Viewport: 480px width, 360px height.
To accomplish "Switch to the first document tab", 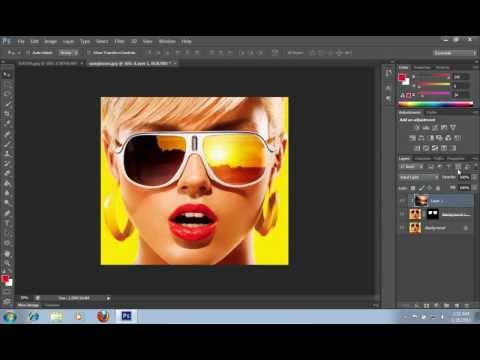I will pyautogui.click(x=48, y=63).
